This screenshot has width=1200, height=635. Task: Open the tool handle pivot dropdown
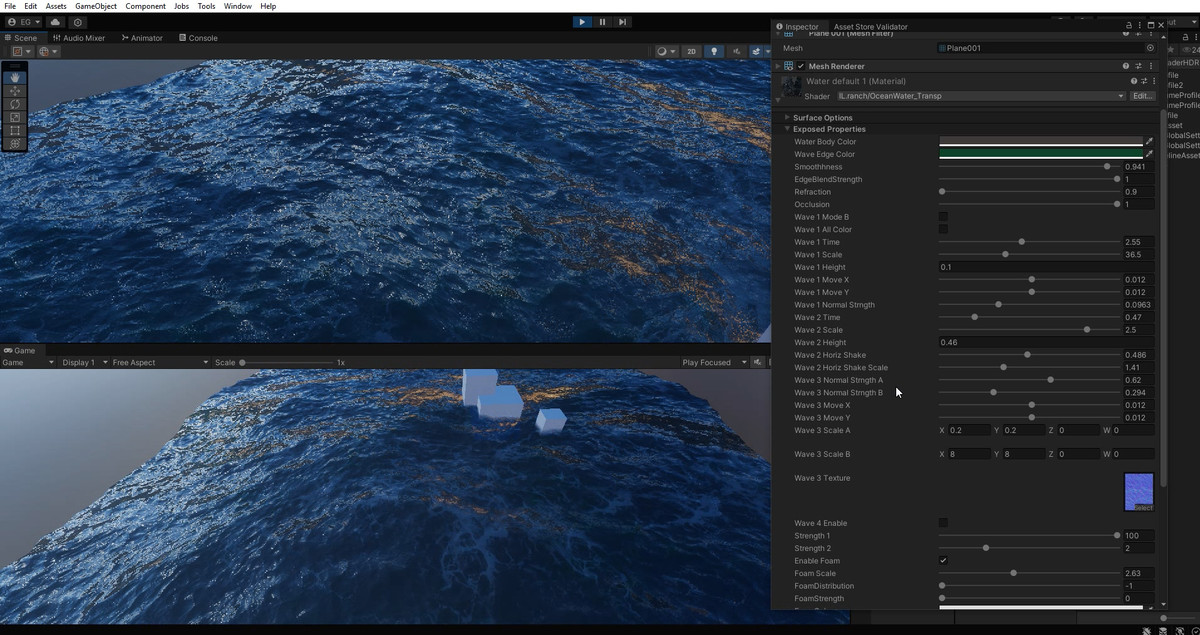click(x=22, y=51)
